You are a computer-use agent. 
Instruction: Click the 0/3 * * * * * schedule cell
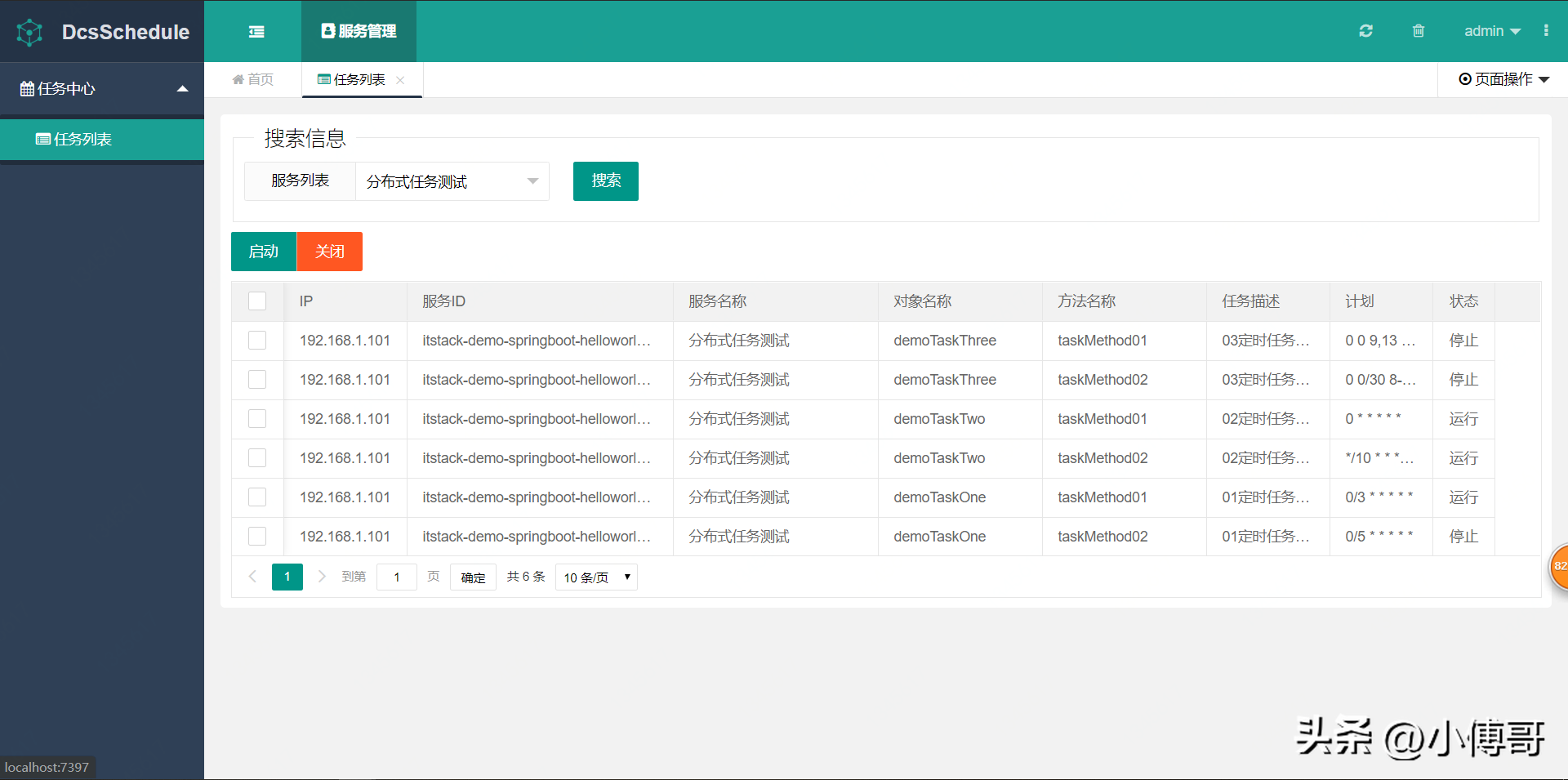pos(1381,497)
